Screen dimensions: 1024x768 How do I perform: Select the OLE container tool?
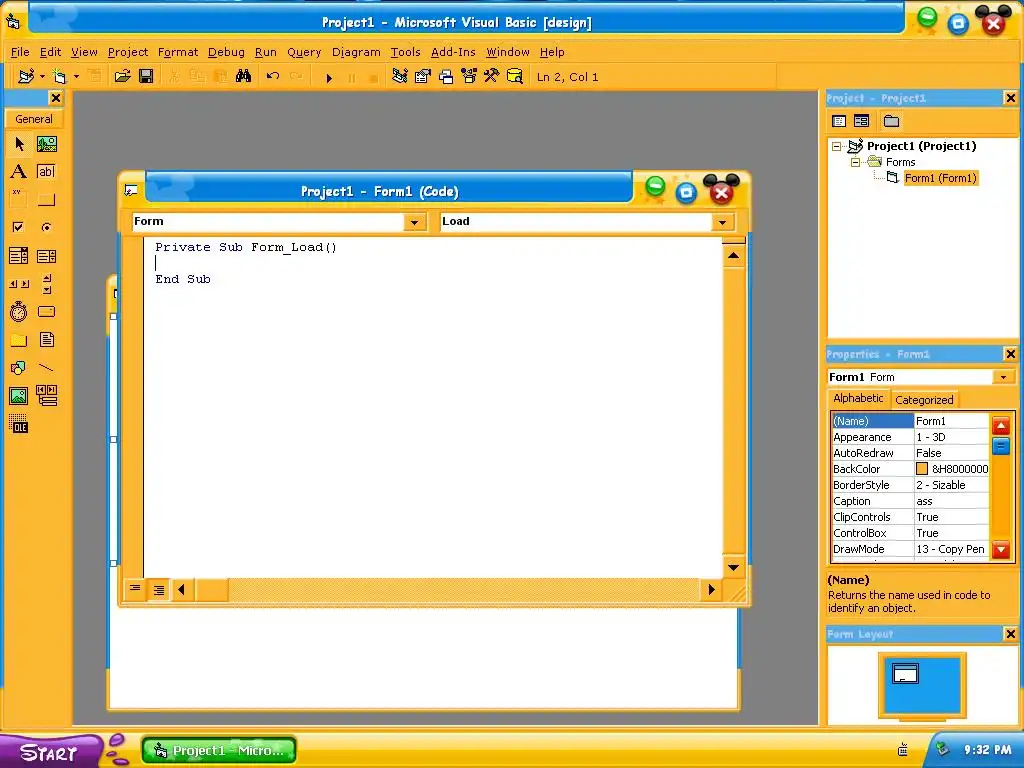coord(19,424)
